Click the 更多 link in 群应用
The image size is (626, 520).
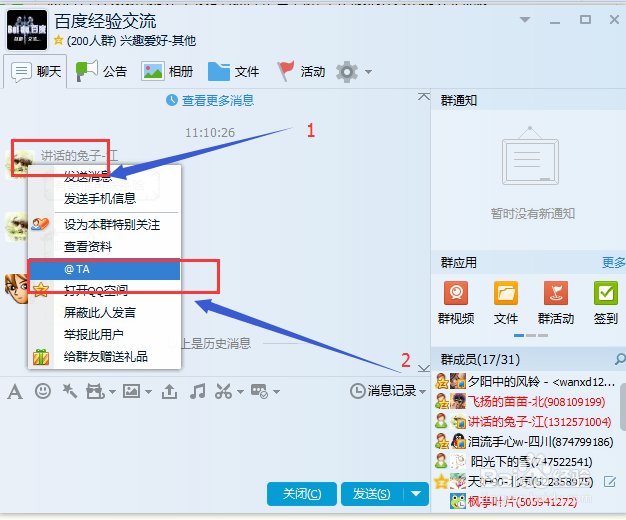(x=614, y=262)
